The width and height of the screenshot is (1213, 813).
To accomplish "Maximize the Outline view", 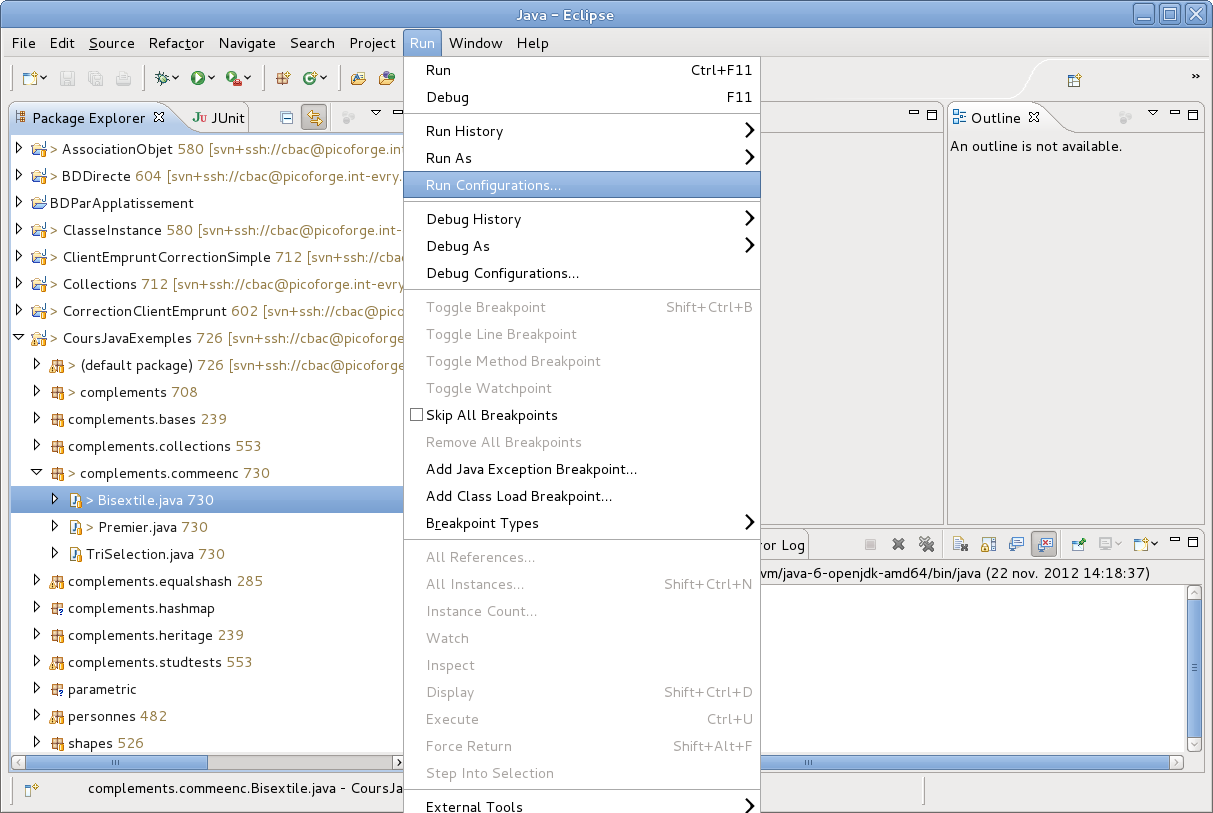I will coord(1192,115).
